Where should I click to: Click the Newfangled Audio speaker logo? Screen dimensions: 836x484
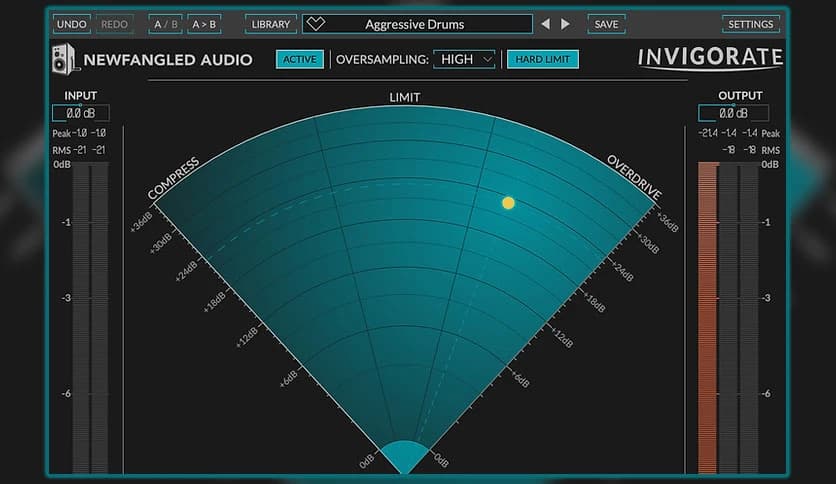click(x=65, y=59)
